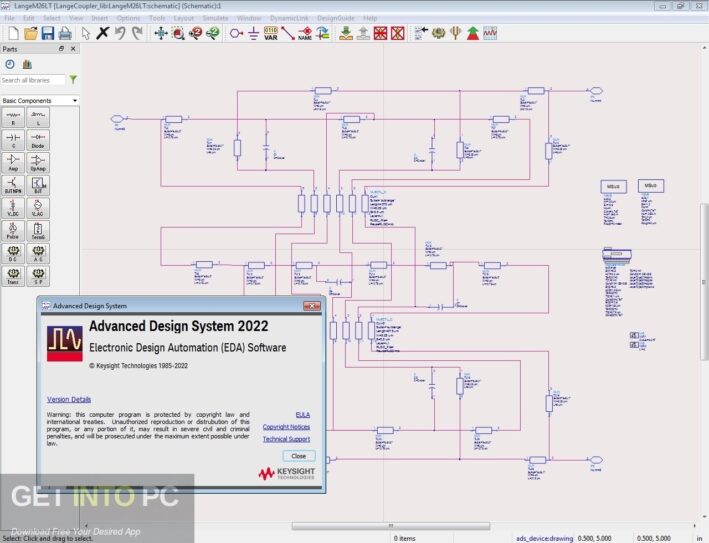This screenshot has width=709, height=543.
Task: Open the DynamicLink menu
Action: (289, 18)
